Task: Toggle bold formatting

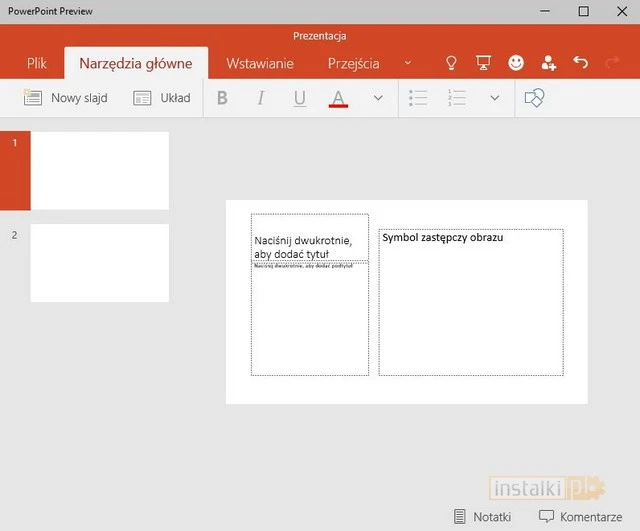Action: click(222, 98)
